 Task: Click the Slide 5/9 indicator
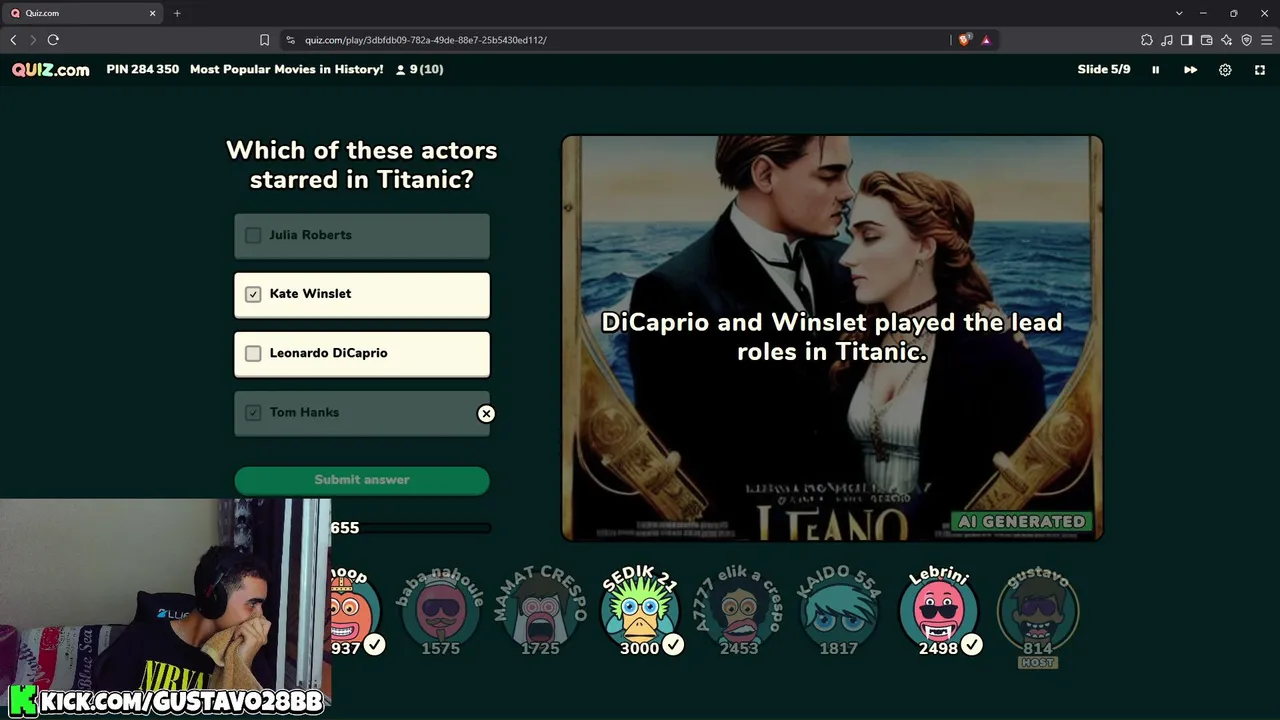click(x=1104, y=70)
